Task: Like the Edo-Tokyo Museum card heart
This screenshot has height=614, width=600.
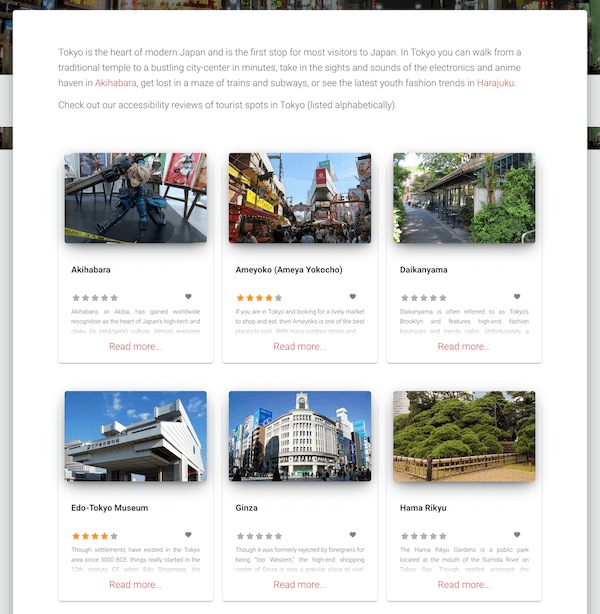Action: coord(188,535)
